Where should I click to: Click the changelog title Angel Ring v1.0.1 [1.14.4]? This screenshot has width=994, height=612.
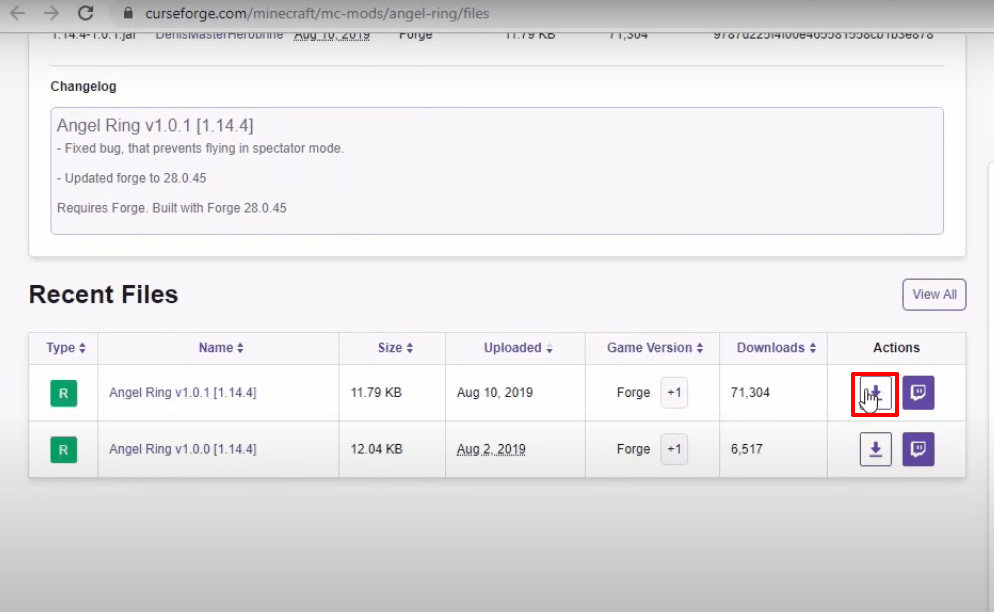155,126
